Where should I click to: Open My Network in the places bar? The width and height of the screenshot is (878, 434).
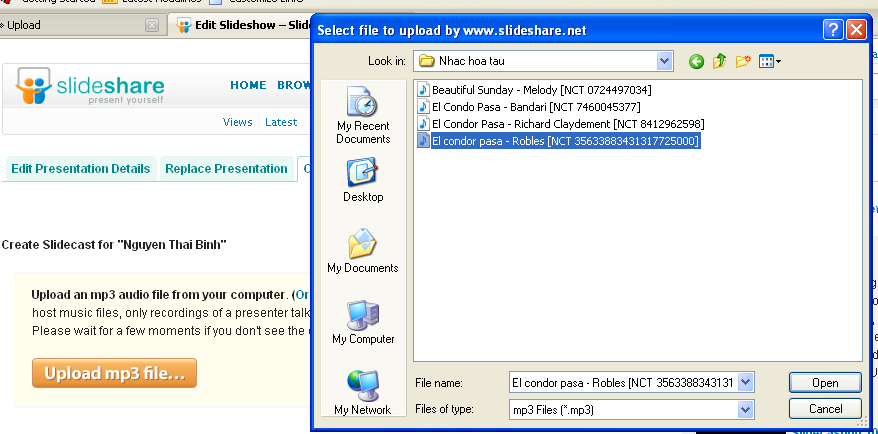[363, 393]
